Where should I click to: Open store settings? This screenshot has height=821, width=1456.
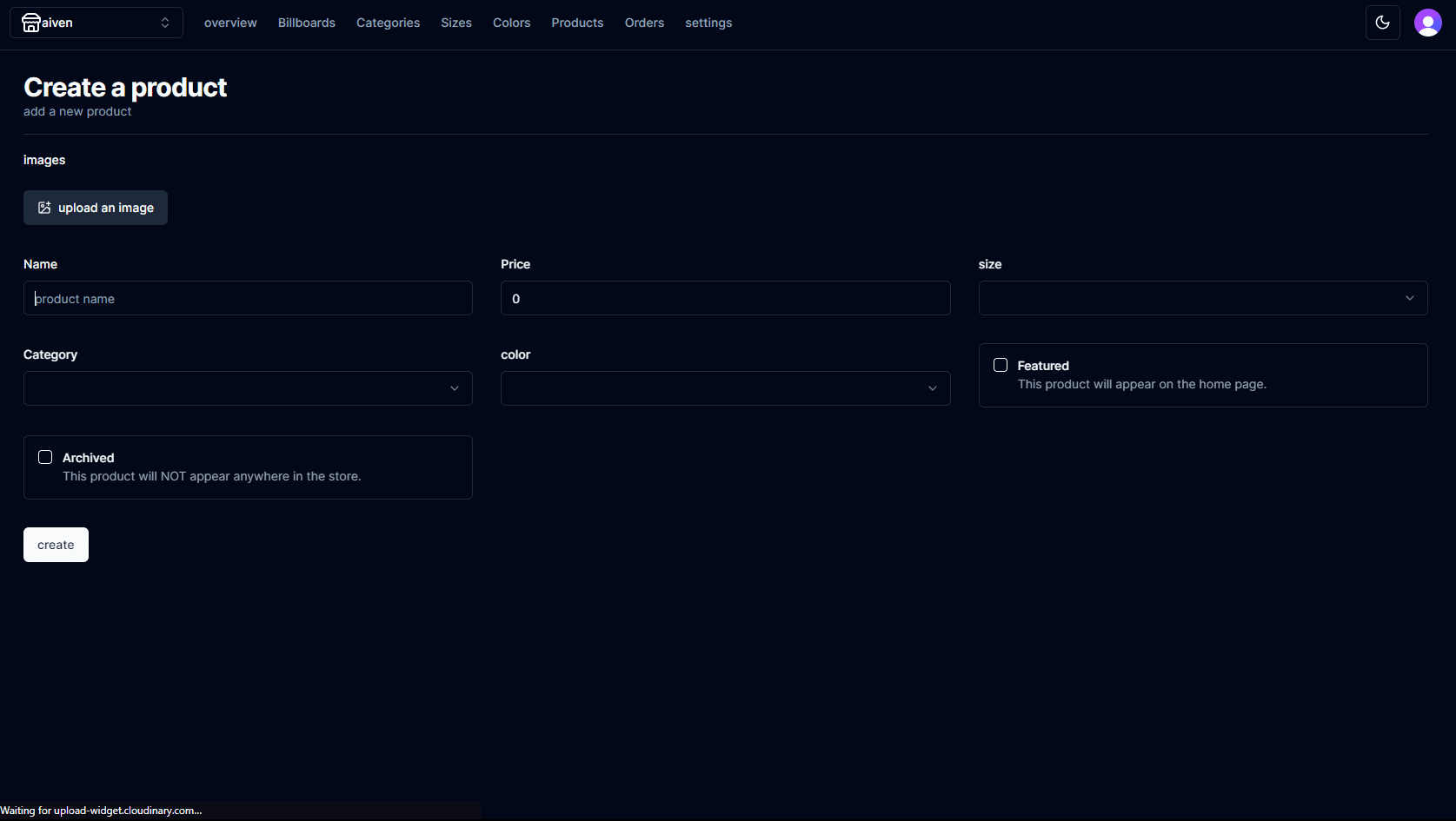[708, 23]
